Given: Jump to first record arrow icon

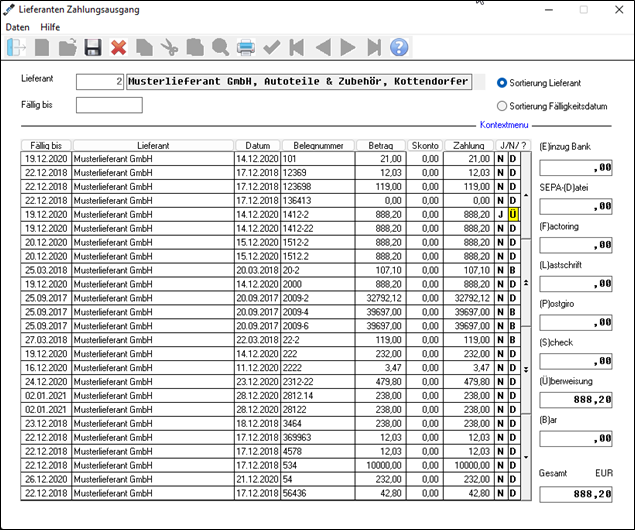Looking at the screenshot, I should coord(297,47).
